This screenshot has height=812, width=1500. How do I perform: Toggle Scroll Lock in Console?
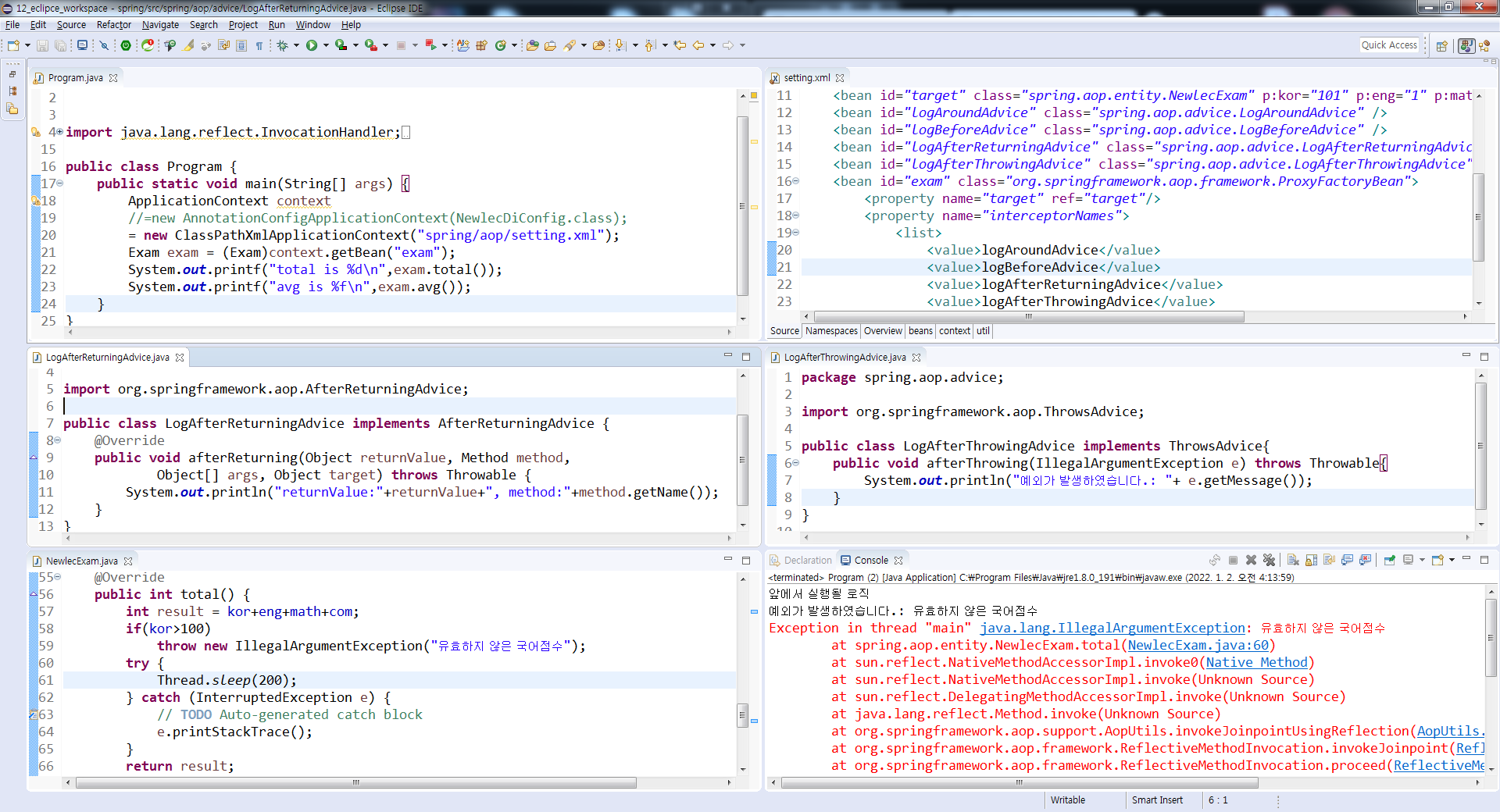pyautogui.click(x=1311, y=560)
